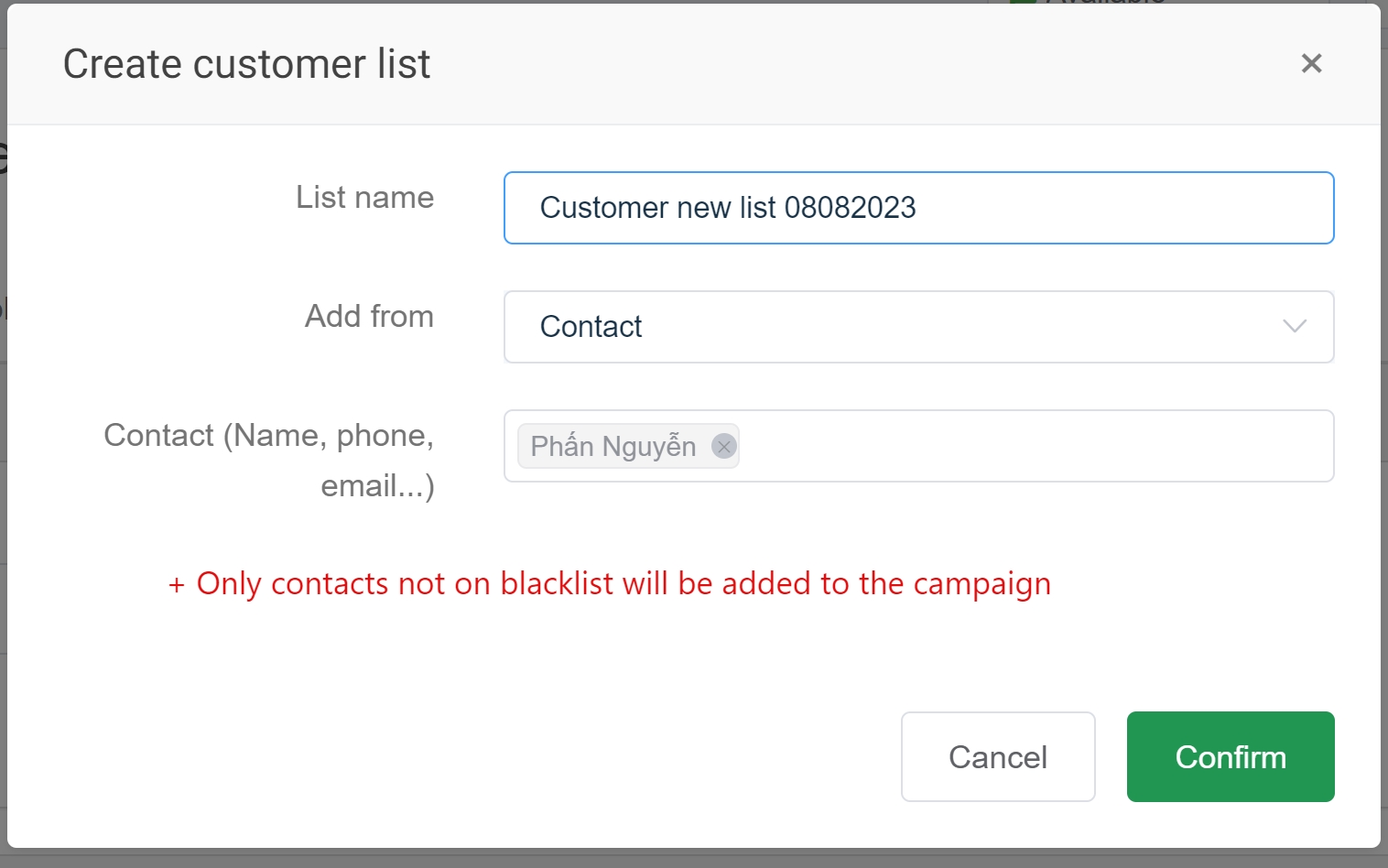Click the selected Contact value in Add from
The width and height of the screenshot is (1388, 868).
point(591,327)
